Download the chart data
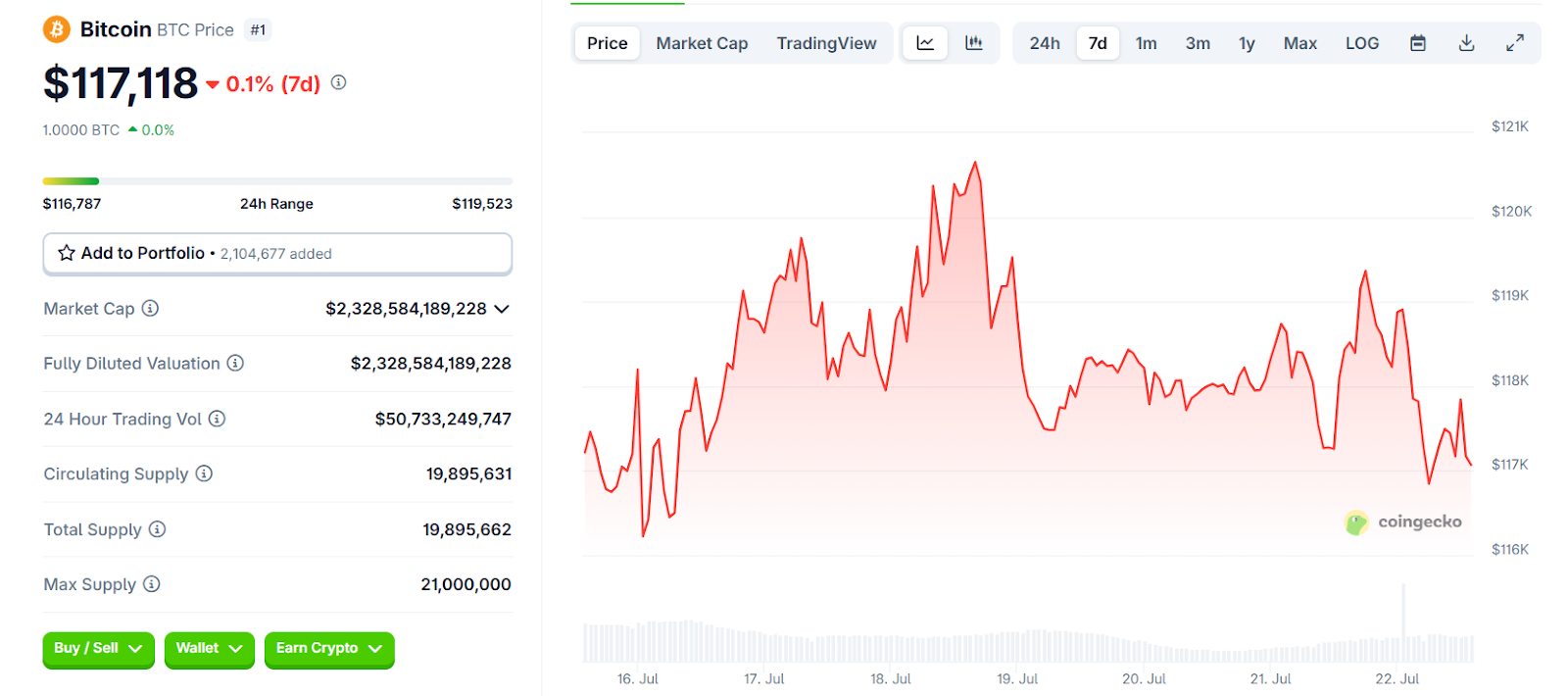 (x=1466, y=43)
